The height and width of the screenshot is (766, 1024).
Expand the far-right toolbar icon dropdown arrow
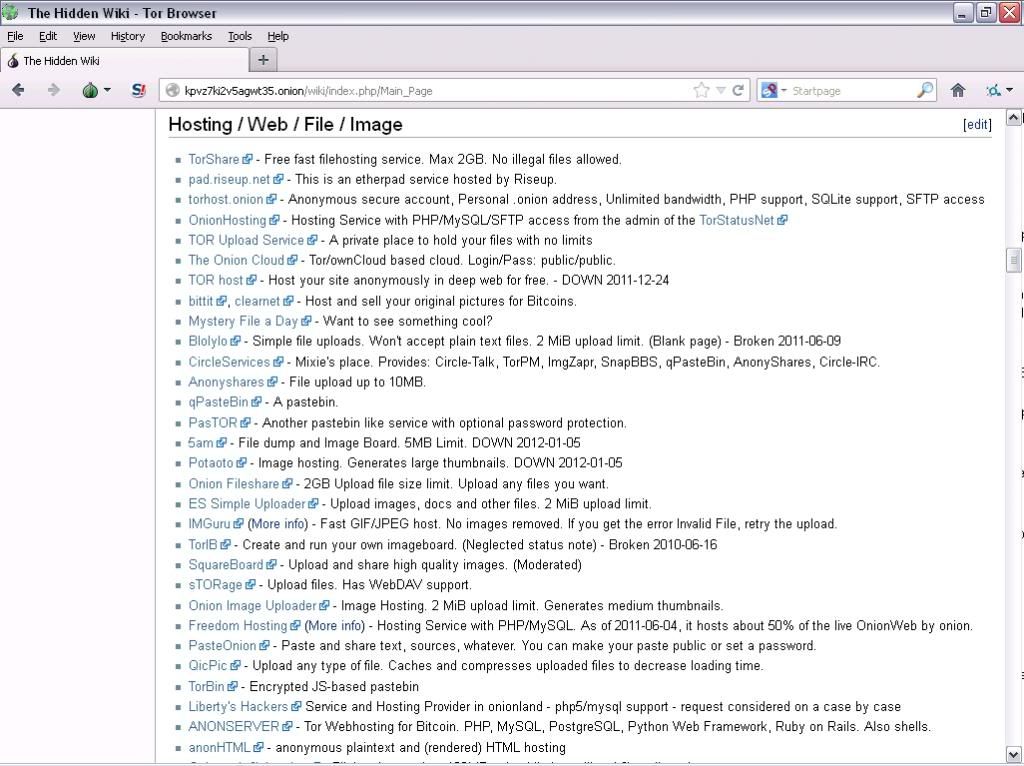[1010, 90]
